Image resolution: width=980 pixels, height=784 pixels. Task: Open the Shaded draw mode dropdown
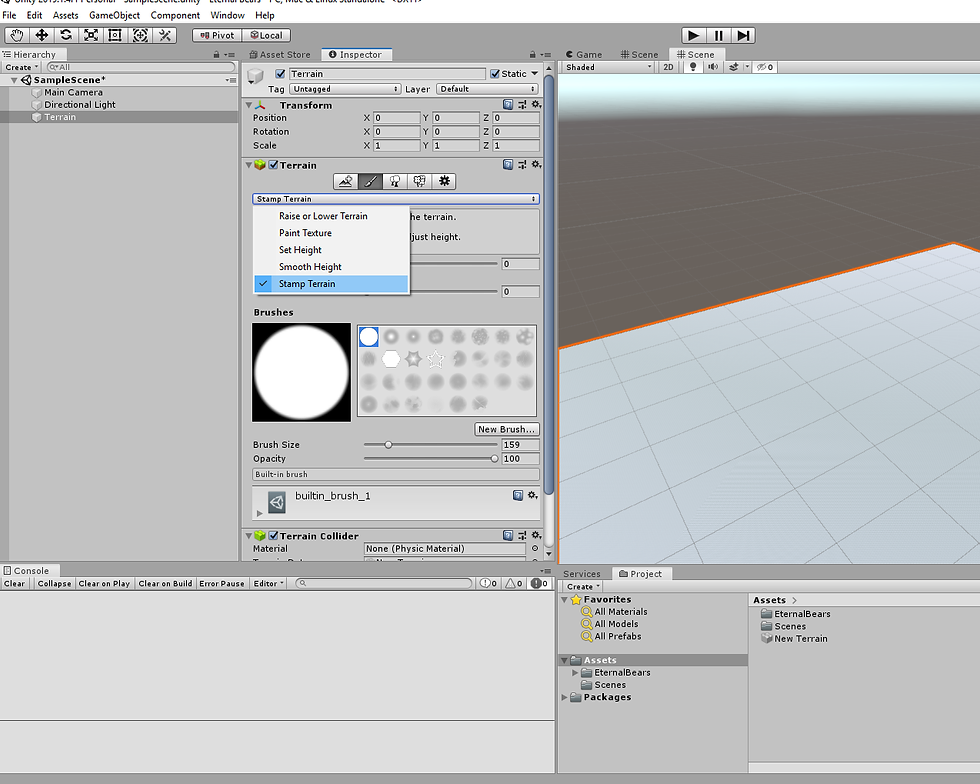tap(607, 67)
